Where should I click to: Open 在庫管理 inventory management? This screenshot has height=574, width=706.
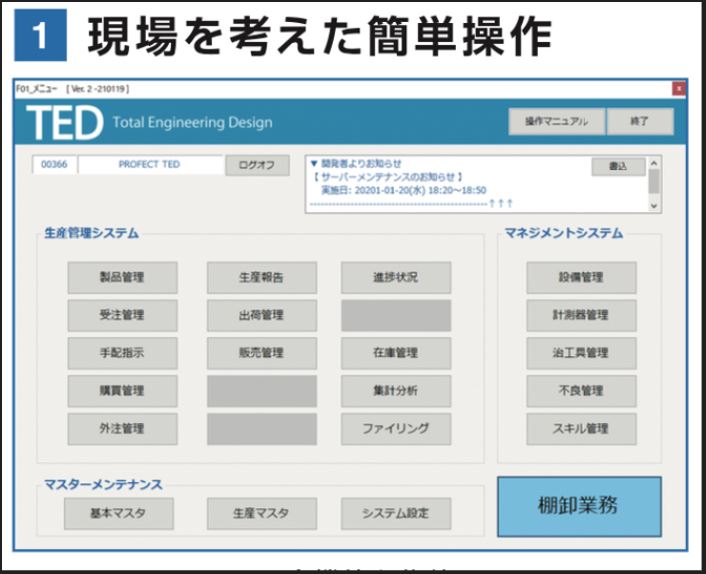395,353
